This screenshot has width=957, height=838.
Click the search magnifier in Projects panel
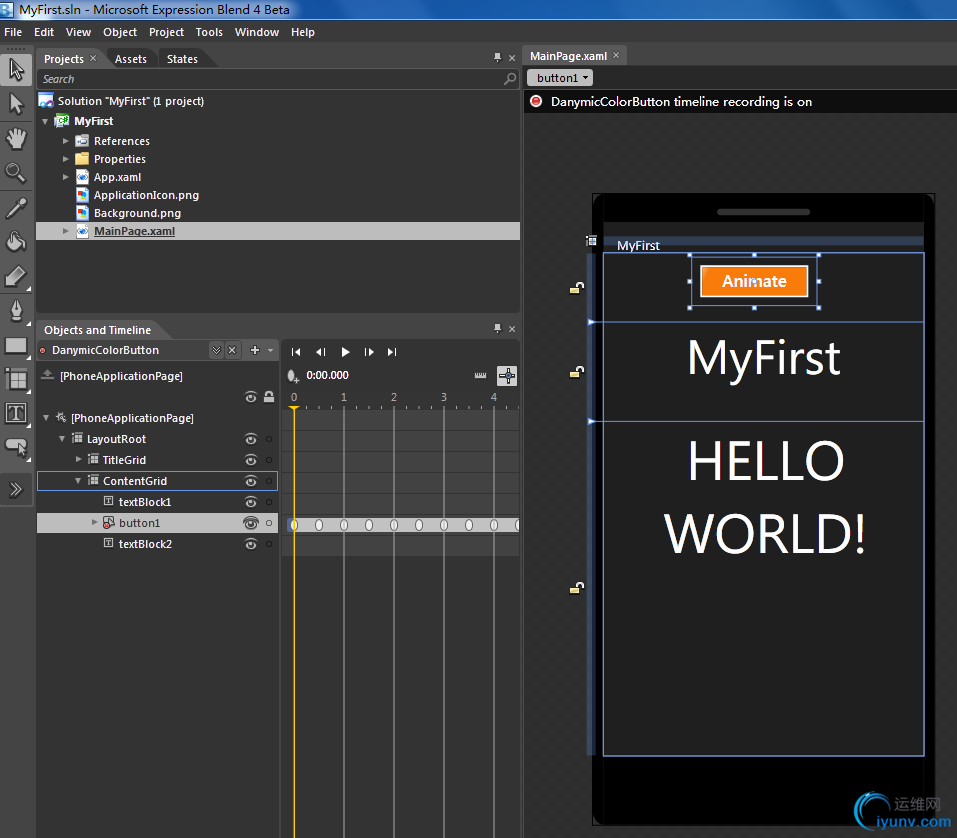[x=510, y=79]
